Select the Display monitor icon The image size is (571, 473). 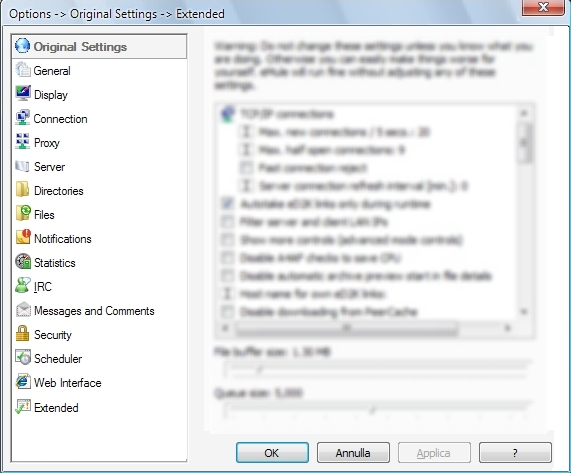(x=23, y=94)
